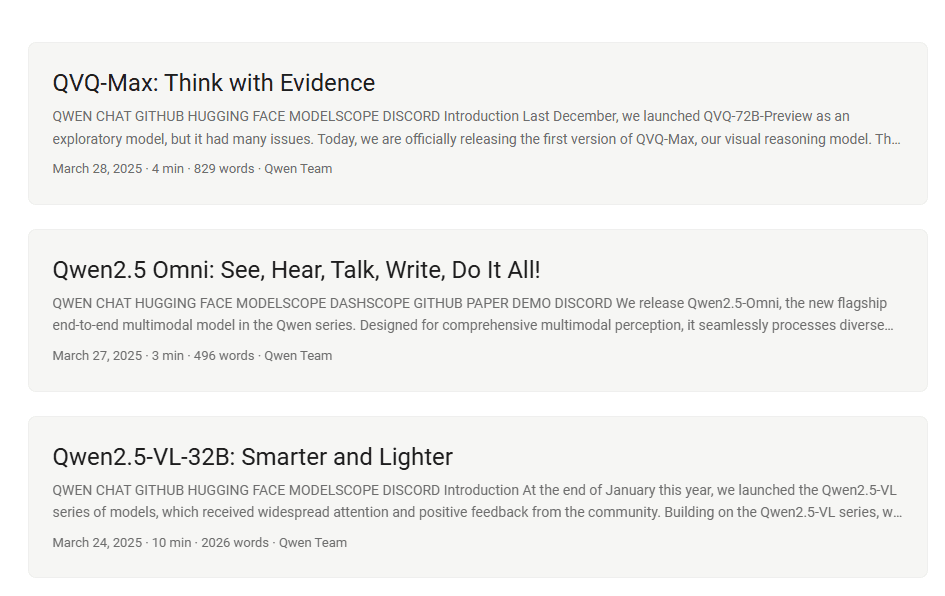Click the 'March 27, 2025 · 3 min' metadata line
The height and width of the screenshot is (596, 945).
(x=192, y=356)
